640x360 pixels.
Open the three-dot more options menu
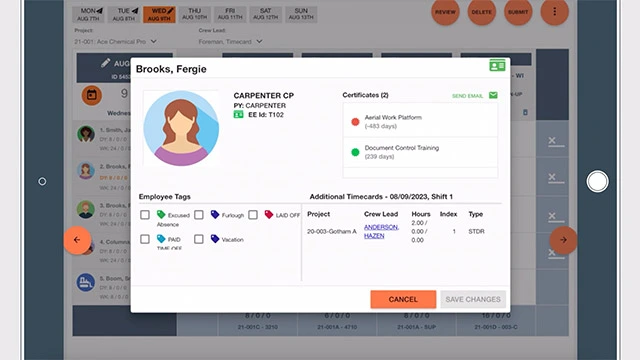coord(554,12)
